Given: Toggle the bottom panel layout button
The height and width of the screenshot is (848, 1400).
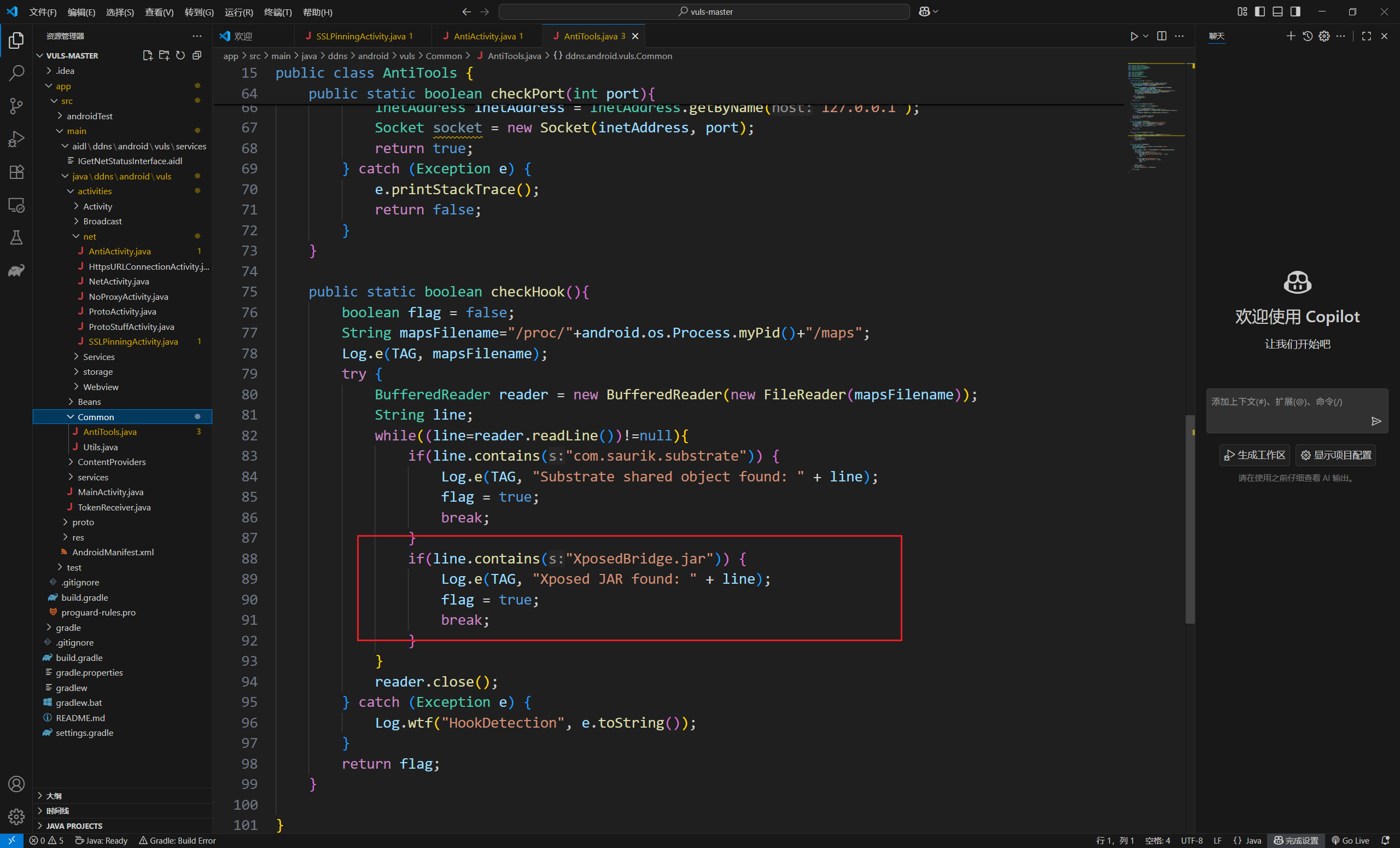Looking at the screenshot, I should (1277, 11).
